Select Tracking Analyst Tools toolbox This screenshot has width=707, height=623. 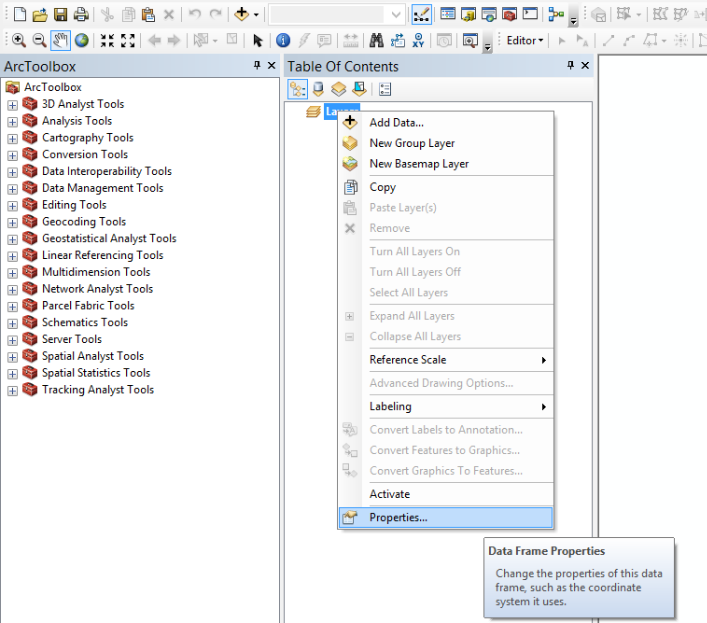[x=98, y=389]
